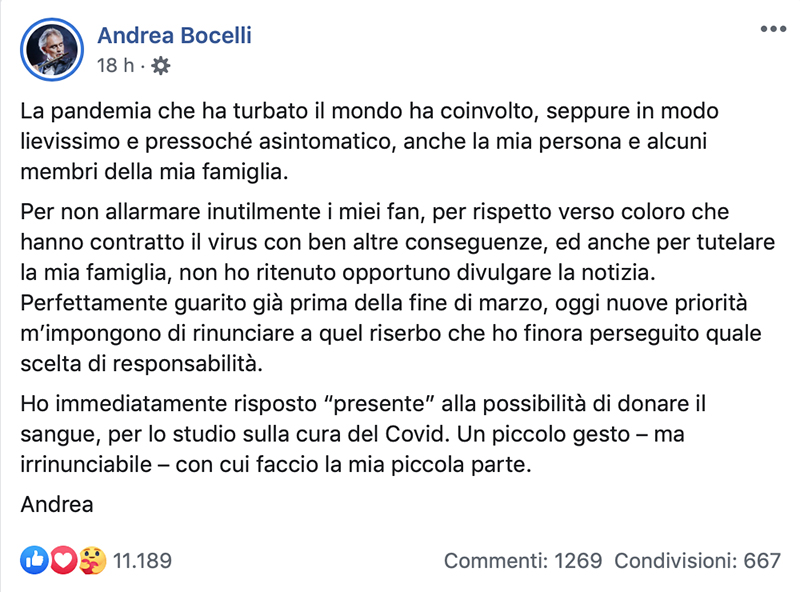Click the paragraph starting Per non allarmare
Screen dimensions: 800x592
point(398,242)
